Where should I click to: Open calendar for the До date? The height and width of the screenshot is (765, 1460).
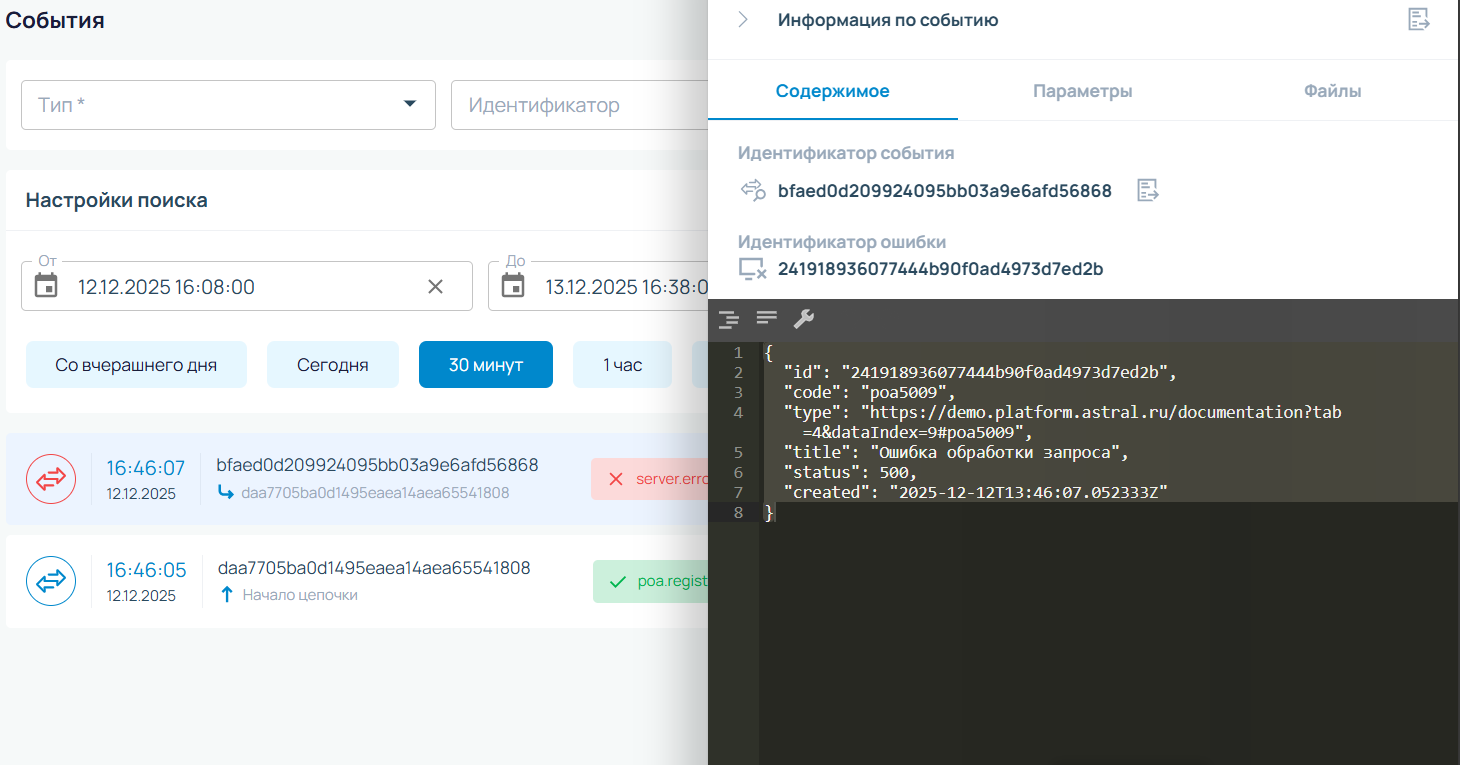513,287
